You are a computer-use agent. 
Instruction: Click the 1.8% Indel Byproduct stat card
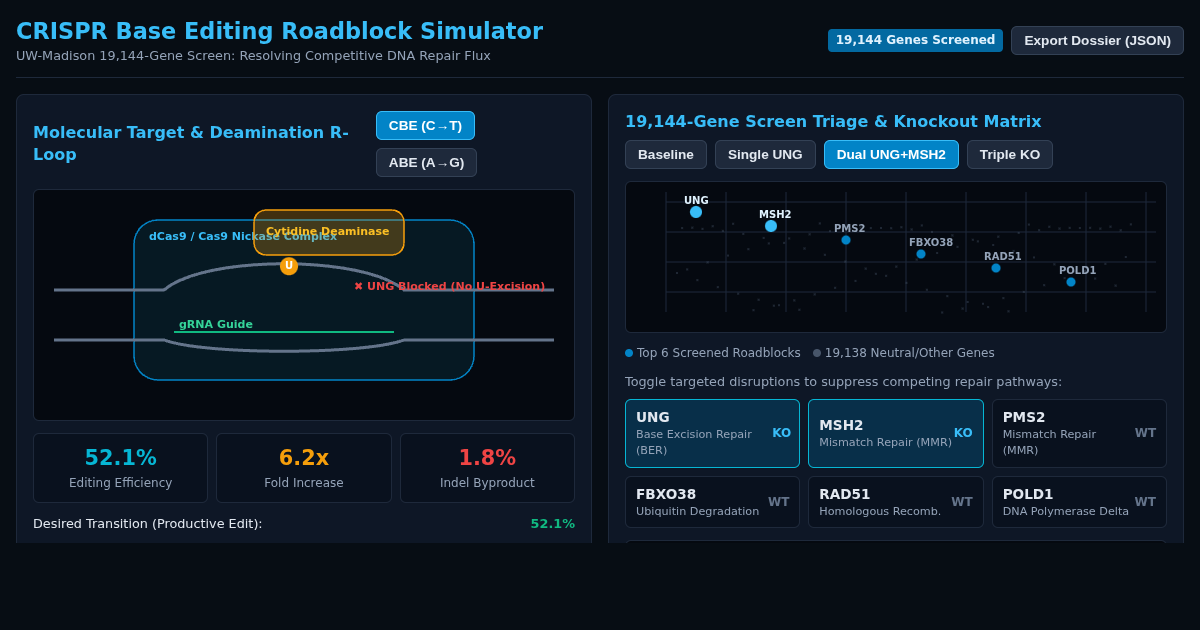pos(487,468)
